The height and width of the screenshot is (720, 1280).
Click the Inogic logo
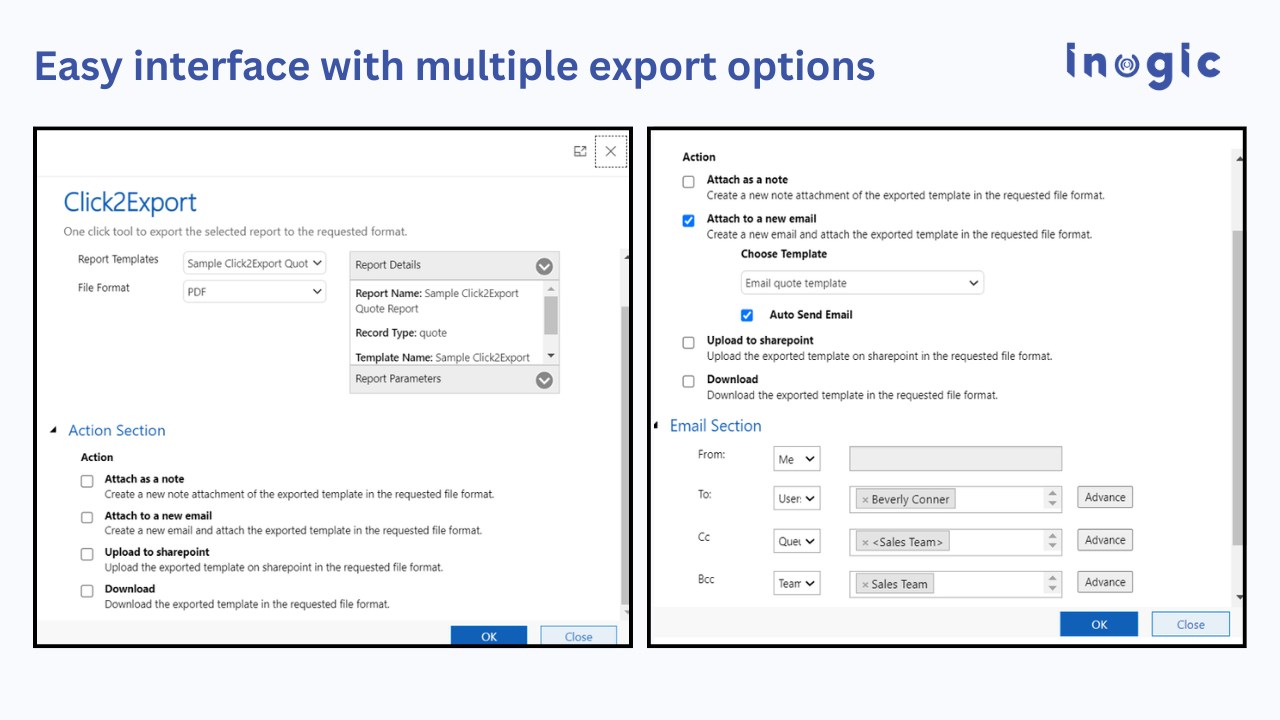point(1143,65)
